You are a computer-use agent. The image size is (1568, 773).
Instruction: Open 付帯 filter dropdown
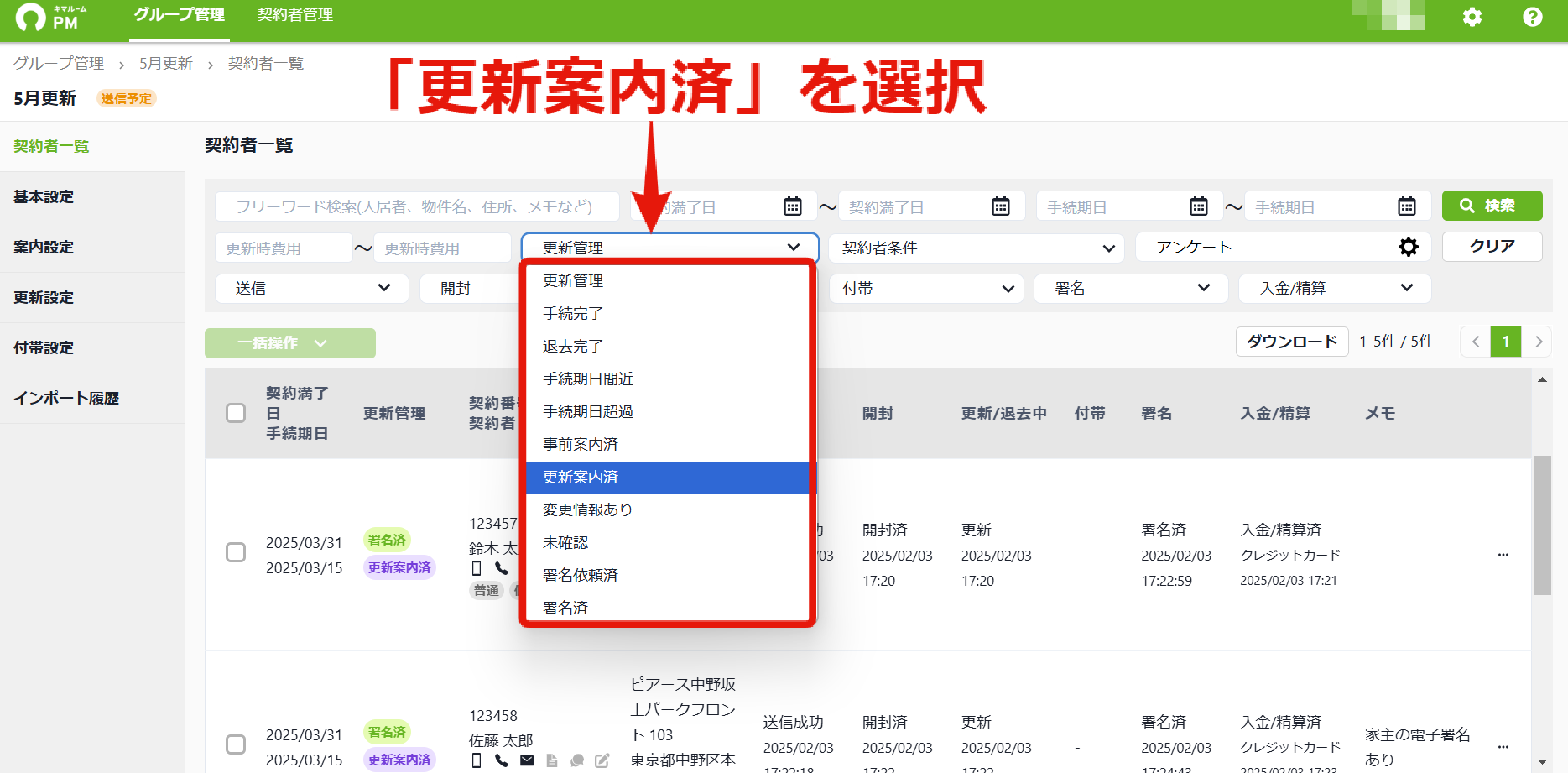[926, 289]
